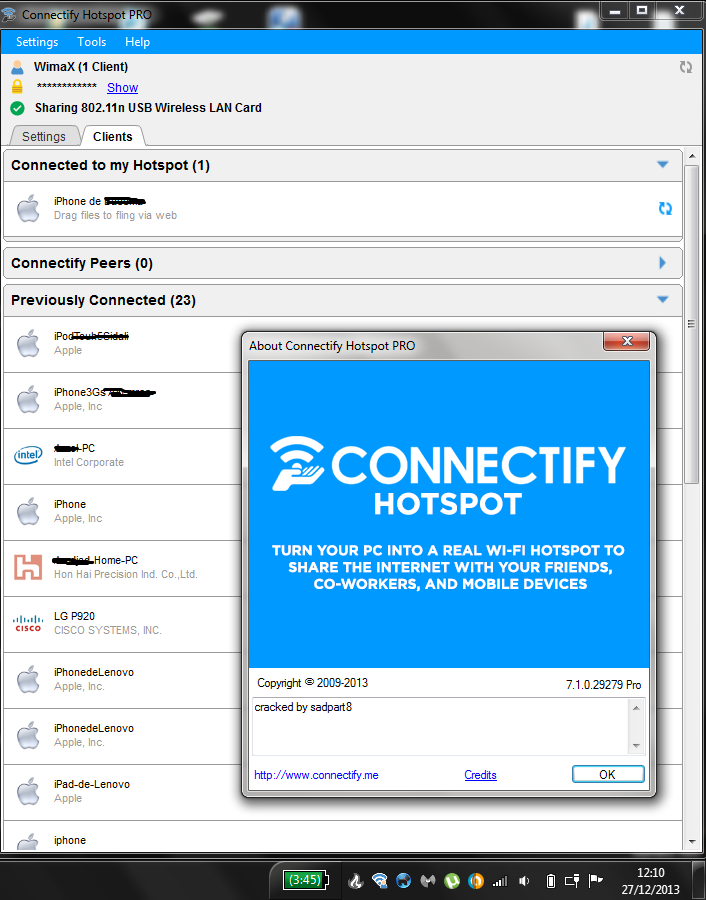Click the Hon Hai logo icon
The height and width of the screenshot is (900, 706).
coord(28,567)
